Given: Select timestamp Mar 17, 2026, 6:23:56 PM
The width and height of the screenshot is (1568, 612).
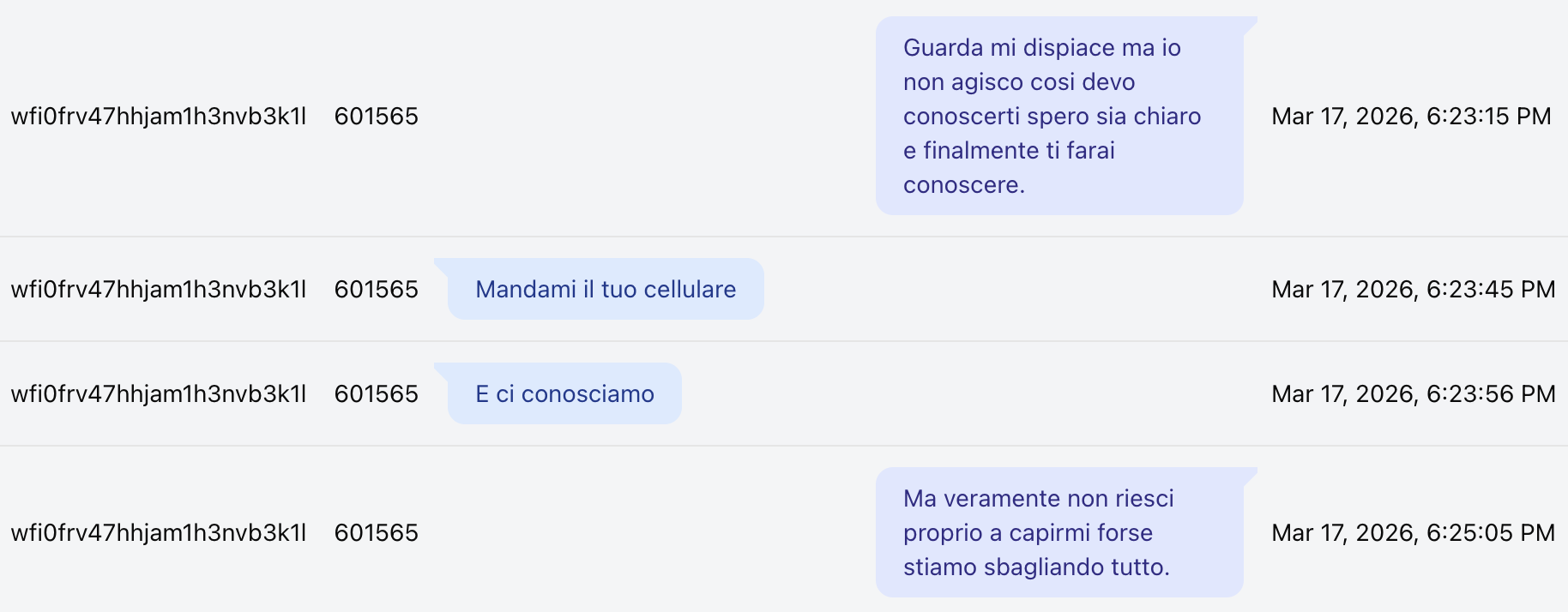Looking at the screenshot, I should click(1413, 393).
